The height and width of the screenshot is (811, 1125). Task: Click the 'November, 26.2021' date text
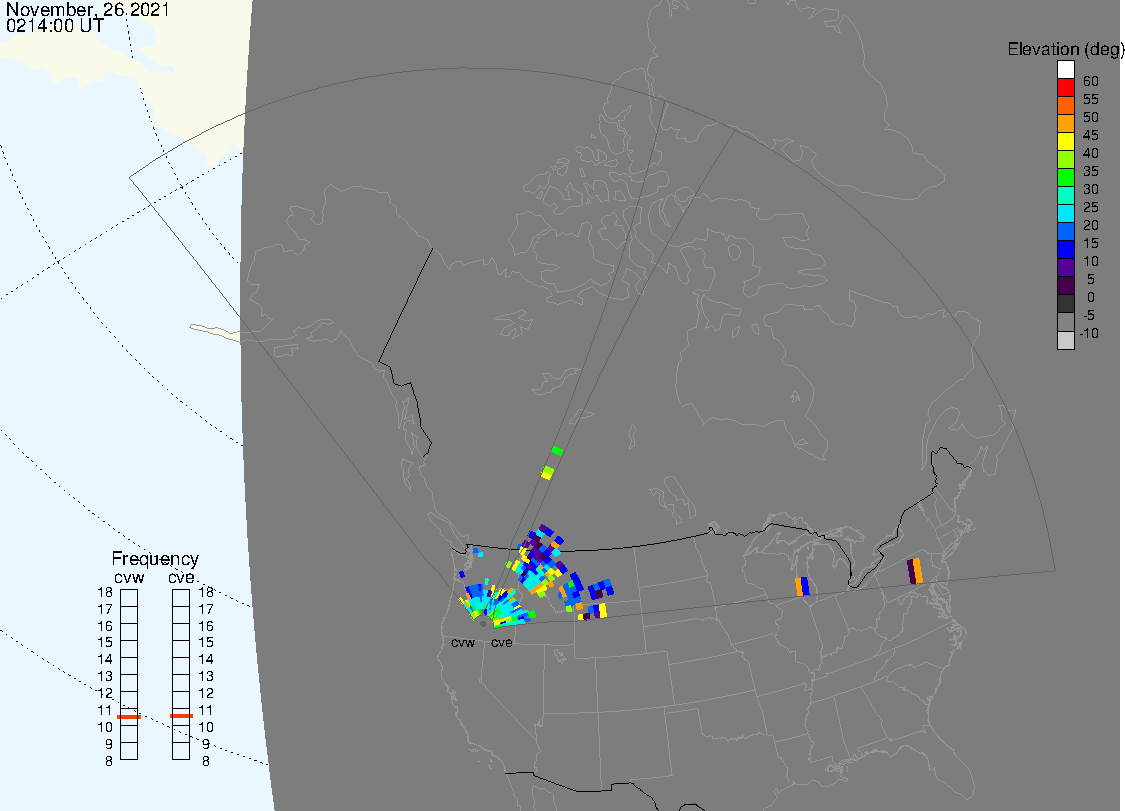pyautogui.click(x=88, y=9)
